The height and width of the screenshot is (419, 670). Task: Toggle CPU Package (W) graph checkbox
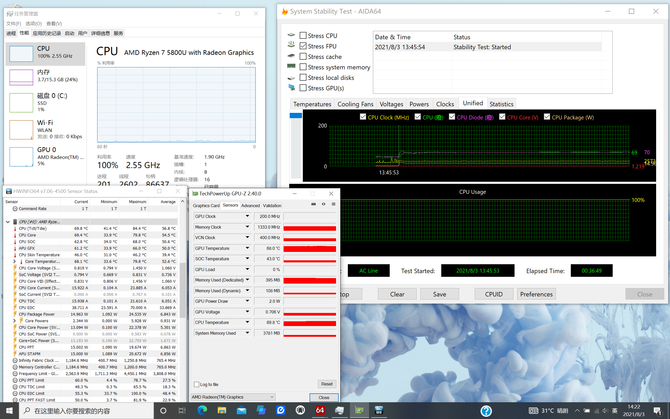tap(547, 117)
